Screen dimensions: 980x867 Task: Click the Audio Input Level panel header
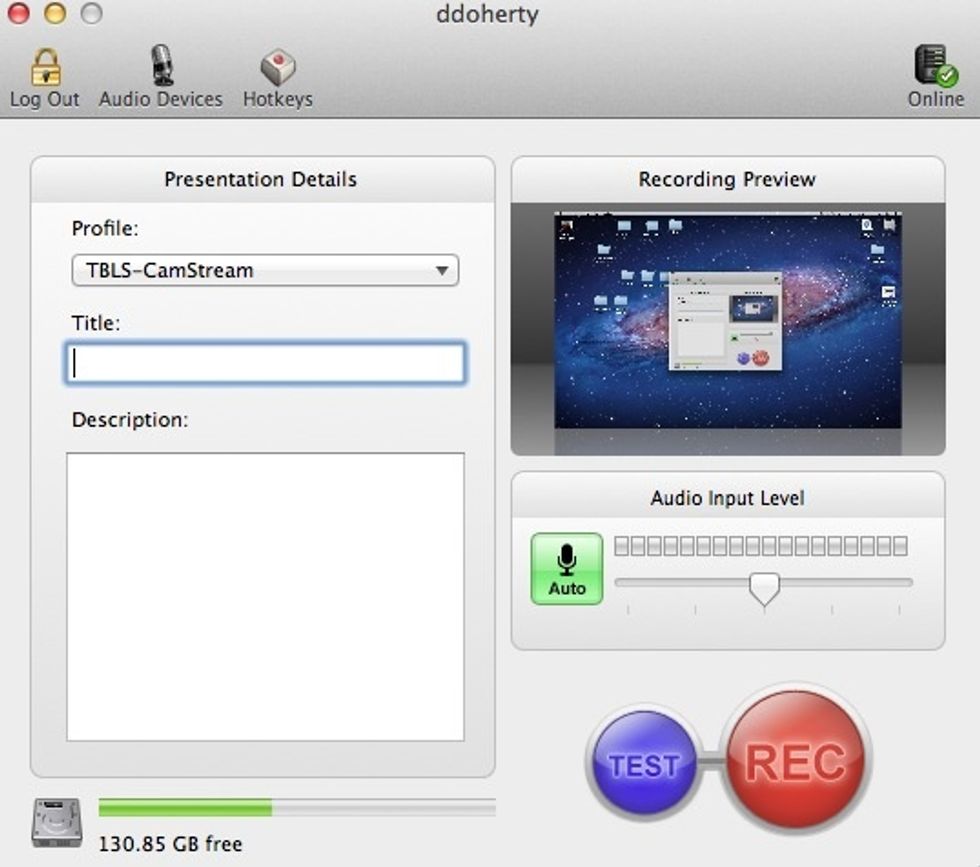pyautogui.click(x=727, y=497)
